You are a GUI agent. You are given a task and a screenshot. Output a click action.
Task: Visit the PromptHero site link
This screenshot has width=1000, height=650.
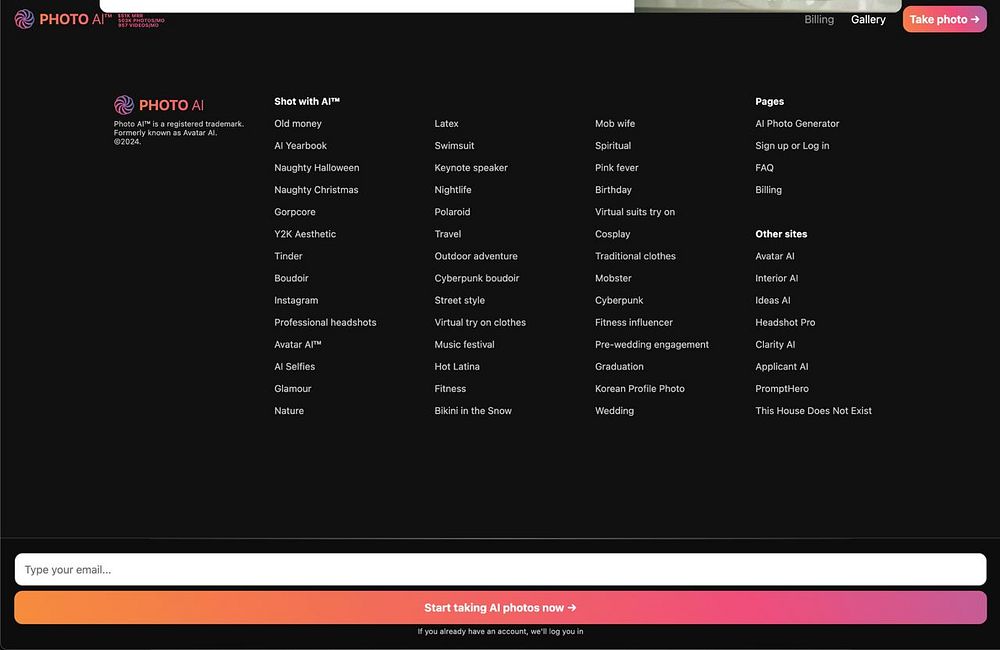pyautogui.click(x=782, y=388)
